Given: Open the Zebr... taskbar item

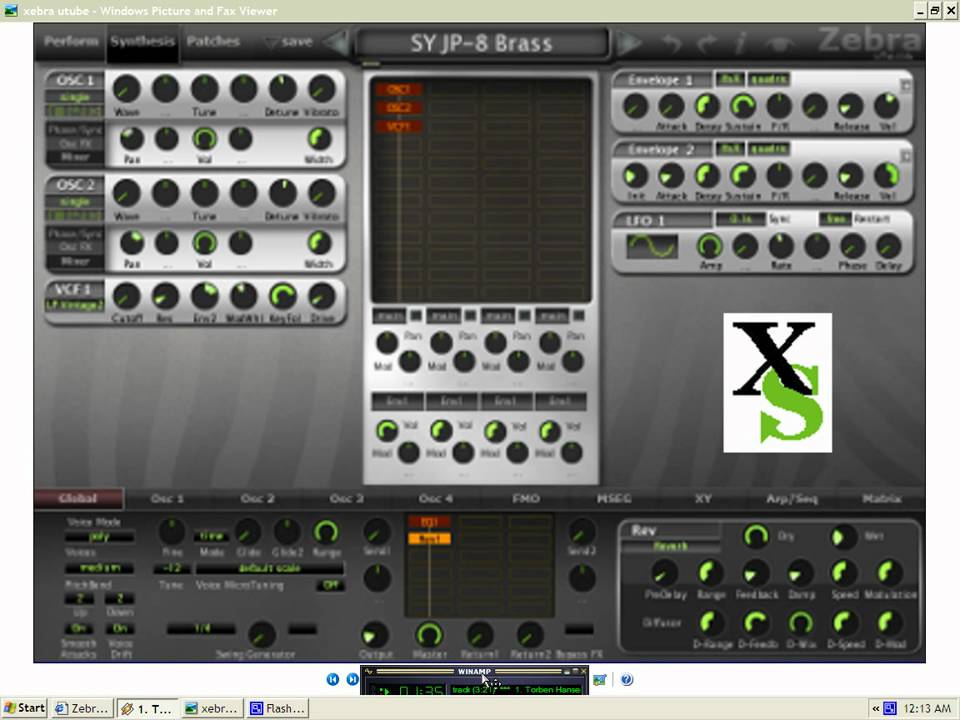Looking at the screenshot, I should pyautogui.click(x=82, y=708).
